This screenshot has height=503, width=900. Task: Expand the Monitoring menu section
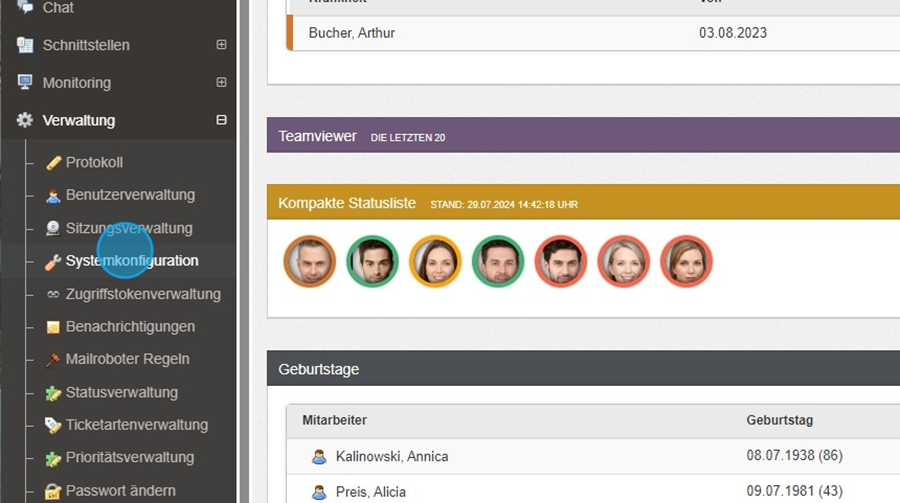[x=221, y=83]
